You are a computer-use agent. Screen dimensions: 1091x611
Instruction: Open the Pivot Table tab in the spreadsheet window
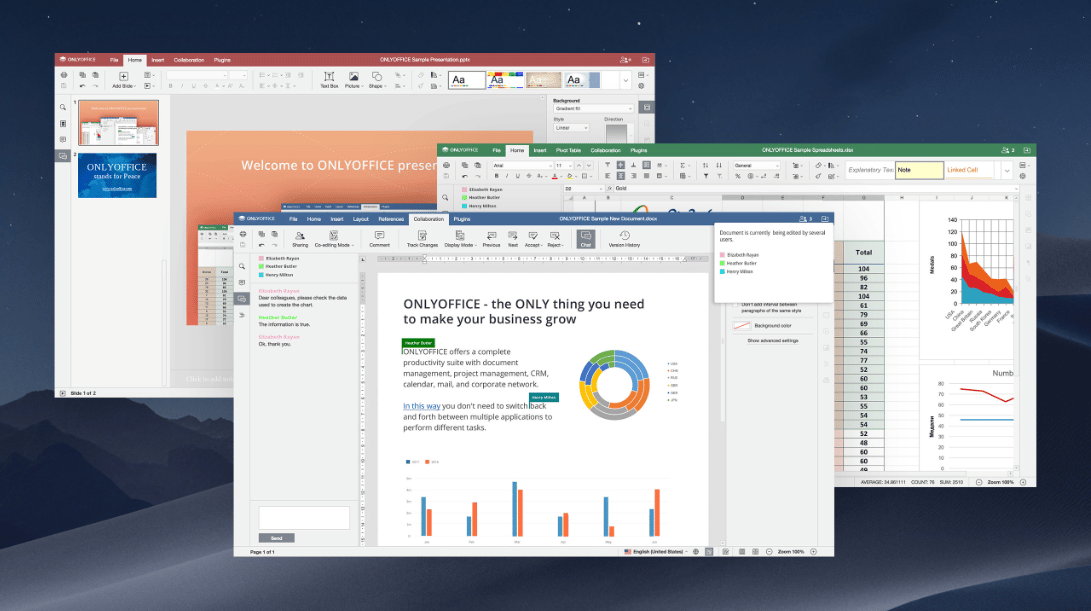pyautogui.click(x=568, y=150)
